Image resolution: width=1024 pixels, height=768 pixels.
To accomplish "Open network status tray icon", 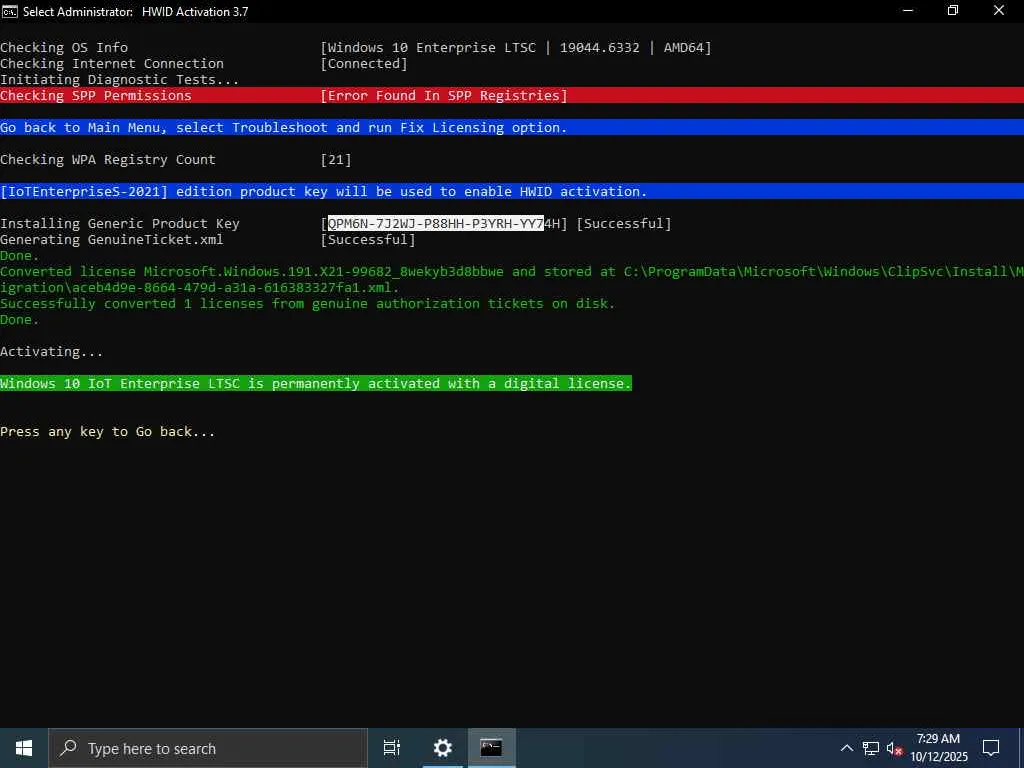I will [x=871, y=748].
